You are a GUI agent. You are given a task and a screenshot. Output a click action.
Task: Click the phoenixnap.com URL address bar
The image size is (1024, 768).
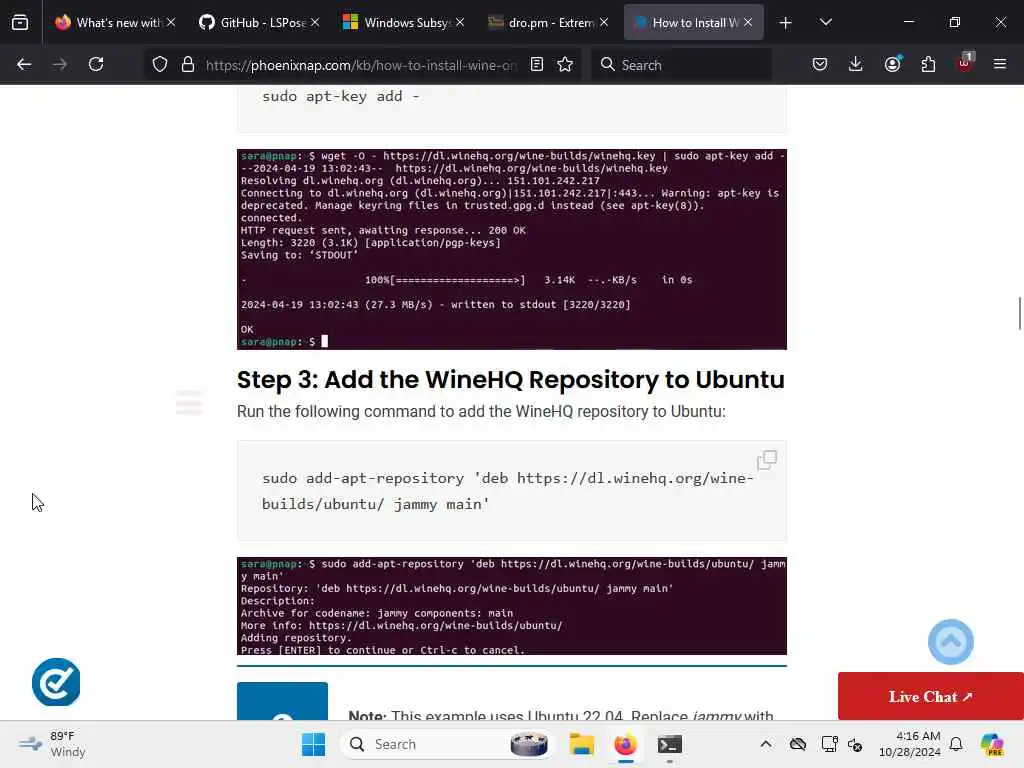coord(360,65)
